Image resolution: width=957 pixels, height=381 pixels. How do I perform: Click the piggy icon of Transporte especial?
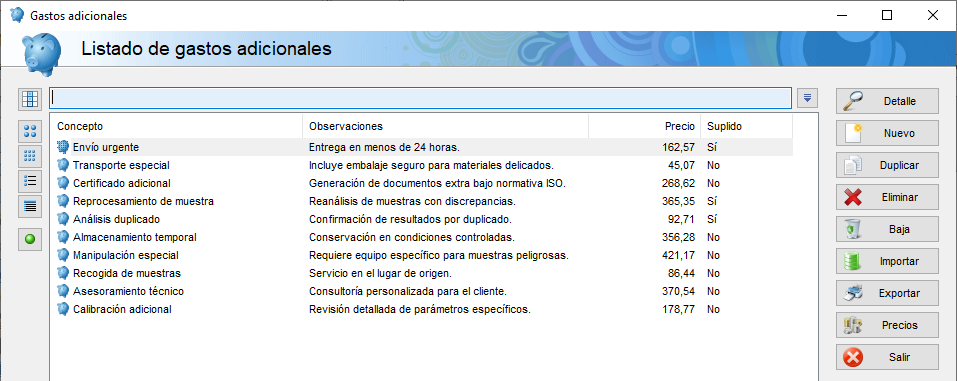(x=63, y=165)
